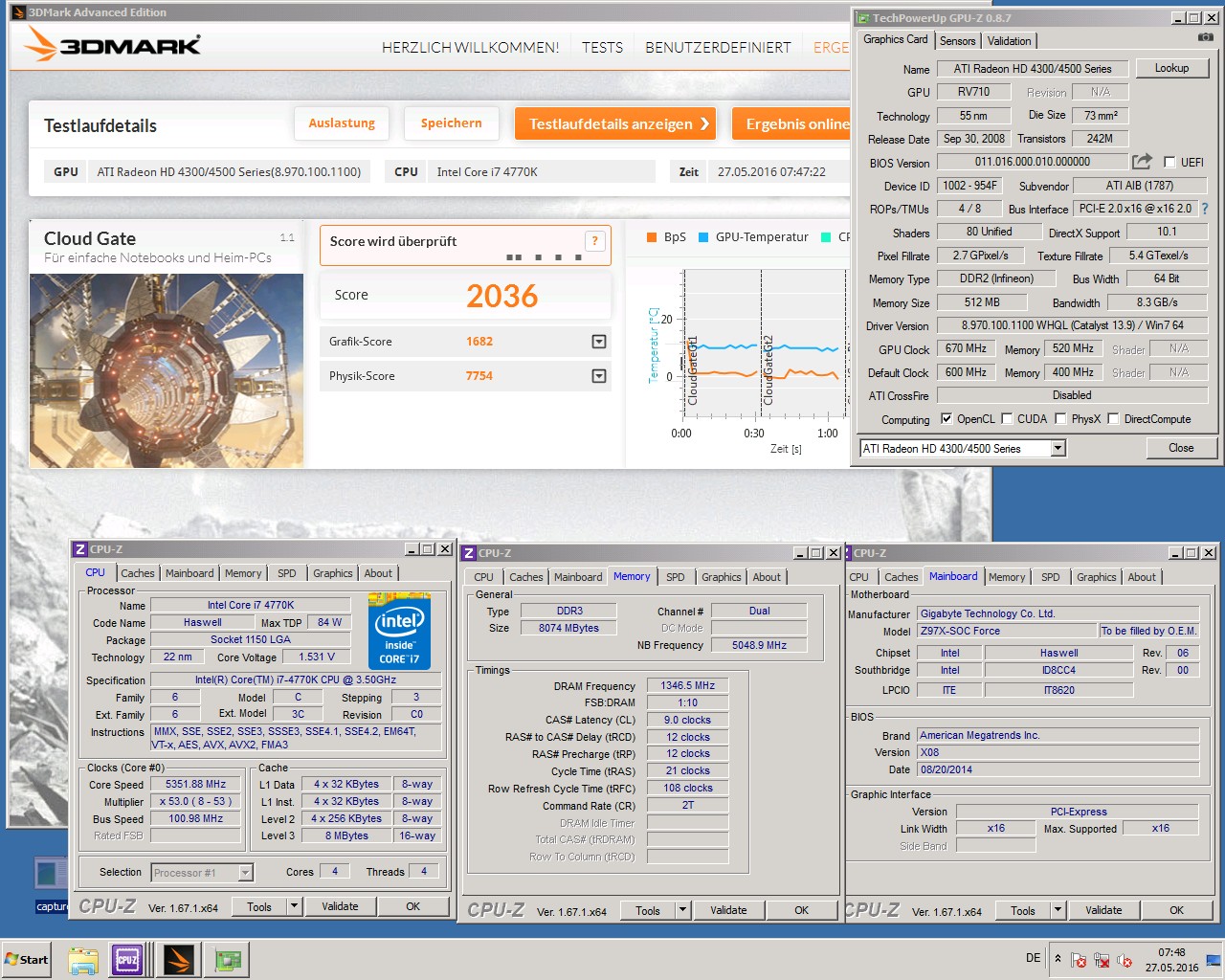Click the Score help question mark icon

pyautogui.click(x=594, y=241)
